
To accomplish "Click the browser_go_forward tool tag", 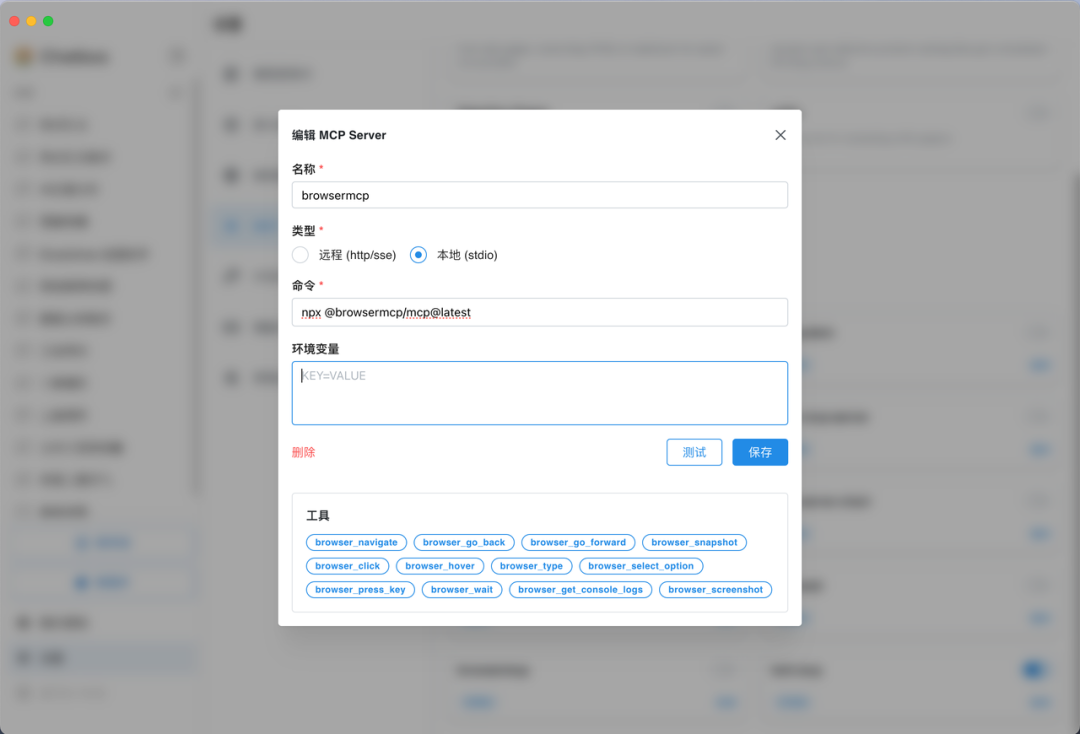I will pyautogui.click(x=578, y=543).
